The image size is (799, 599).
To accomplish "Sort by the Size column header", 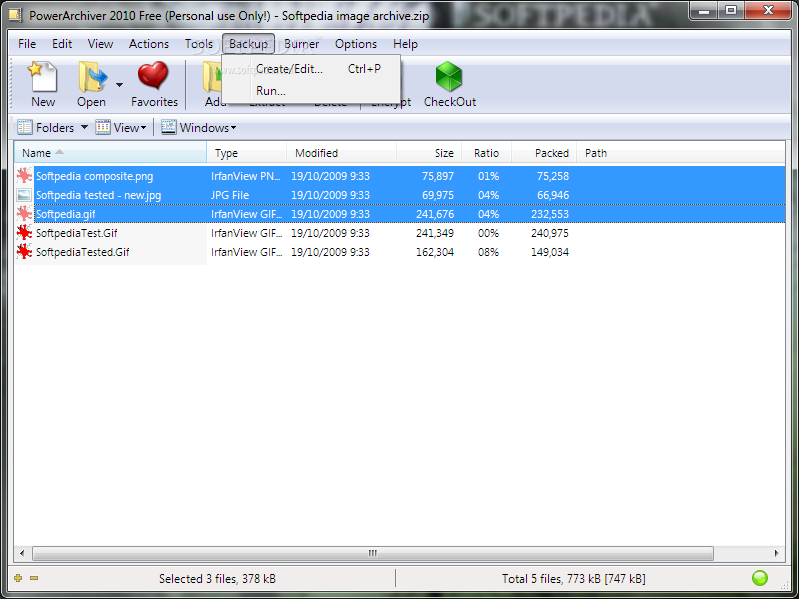I will [x=429, y=153].
